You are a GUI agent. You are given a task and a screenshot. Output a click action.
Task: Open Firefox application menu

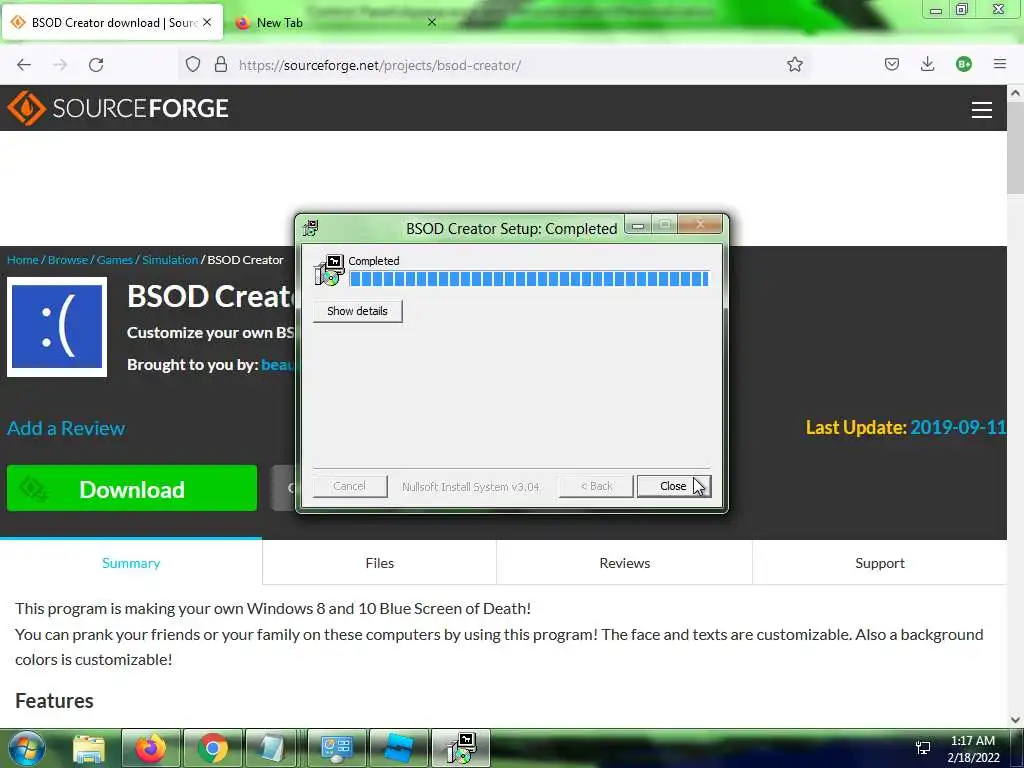pos(999,64)
